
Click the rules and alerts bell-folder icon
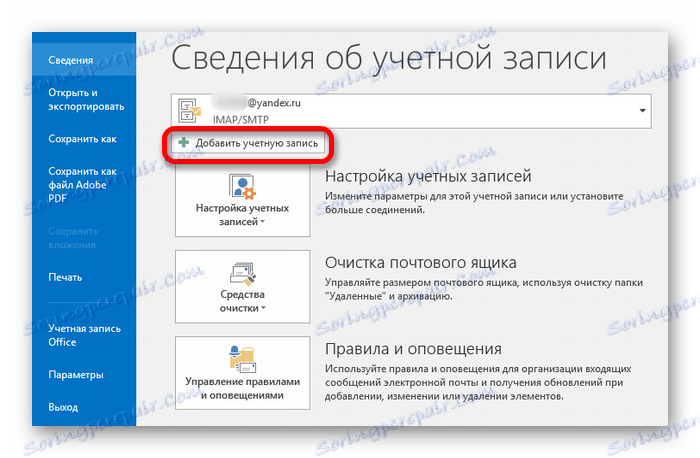coord(242,359)
